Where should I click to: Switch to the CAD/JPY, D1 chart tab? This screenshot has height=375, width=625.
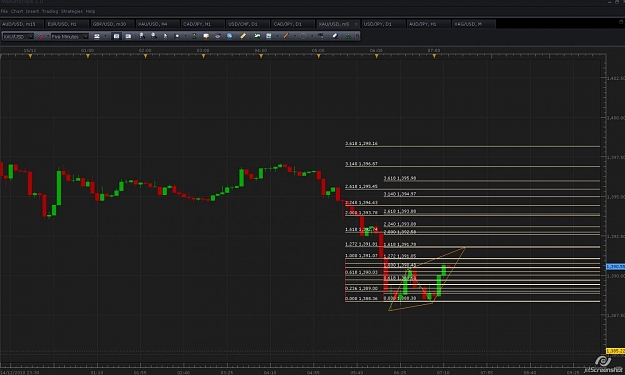tap(293, 24)
